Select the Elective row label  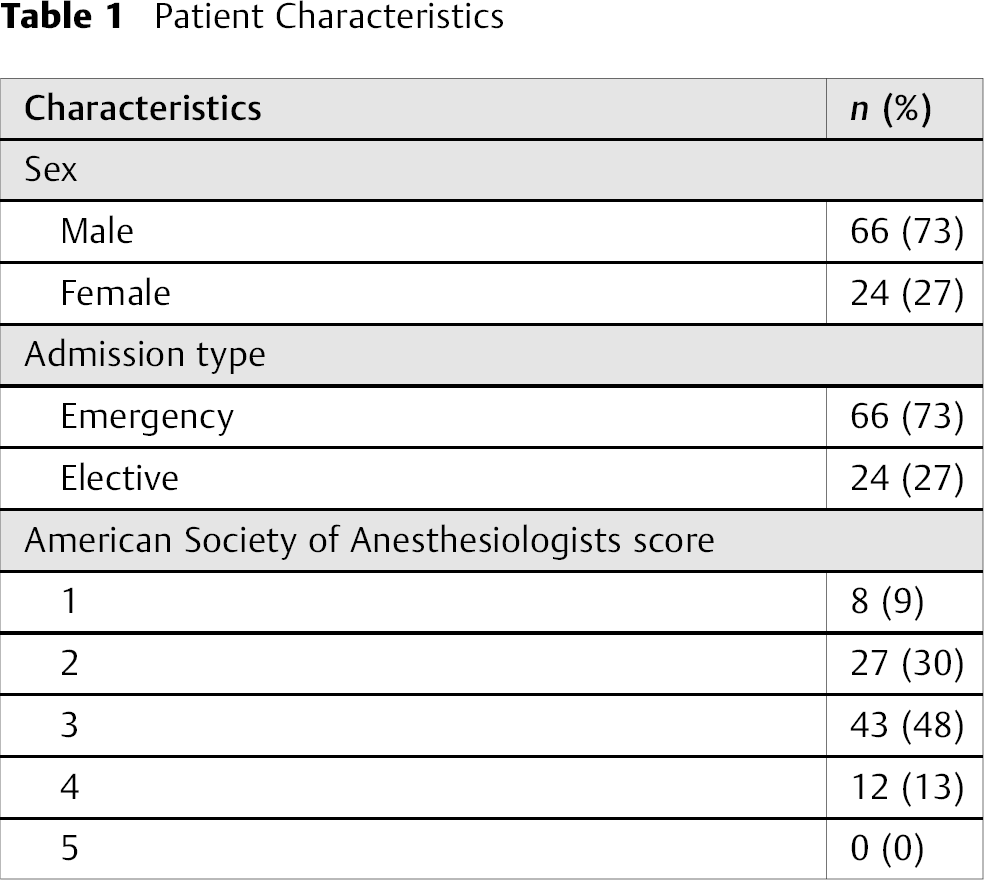tap(119, 478)
